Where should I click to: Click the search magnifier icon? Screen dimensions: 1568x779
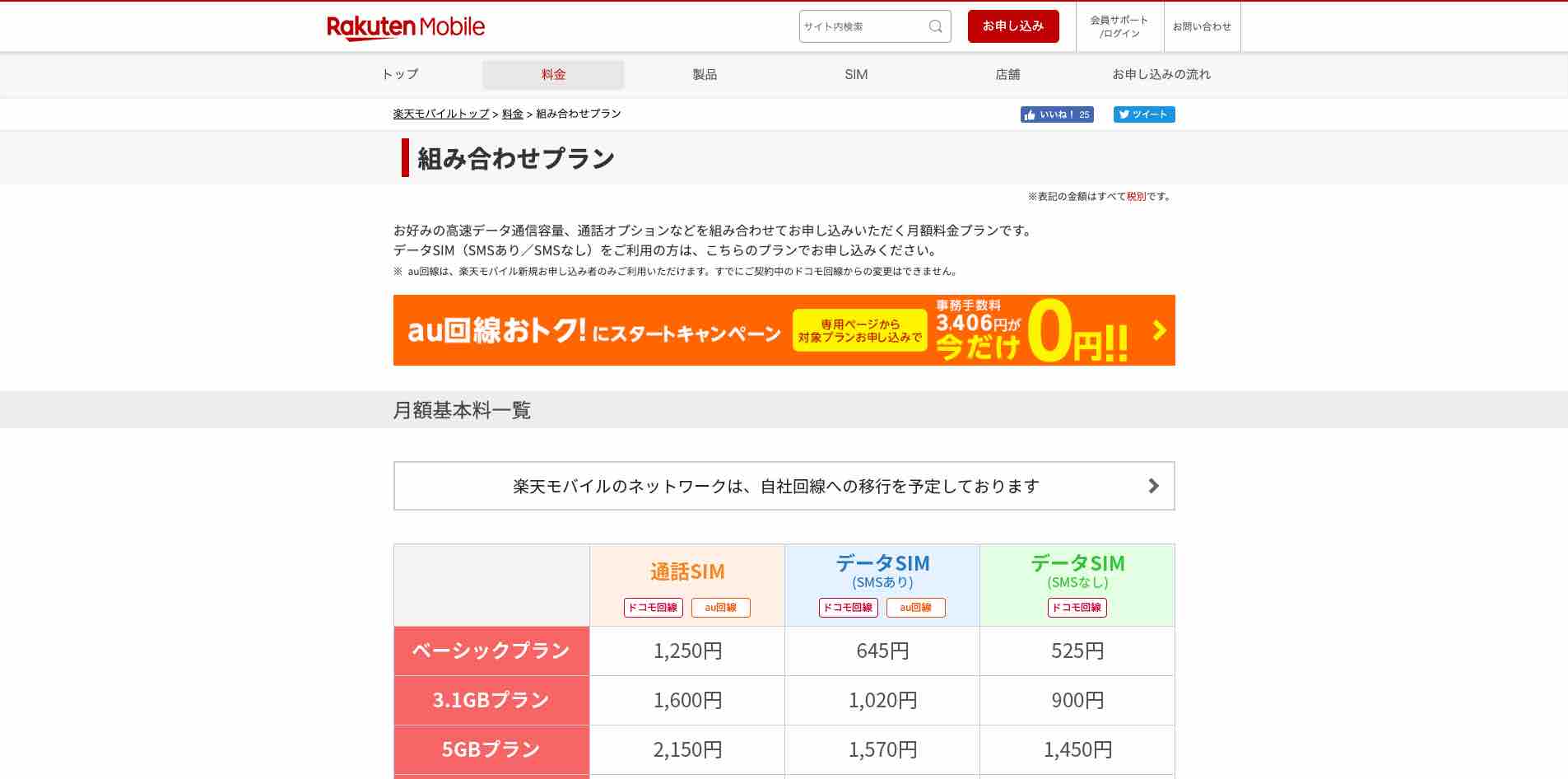(x=935, y=26)
